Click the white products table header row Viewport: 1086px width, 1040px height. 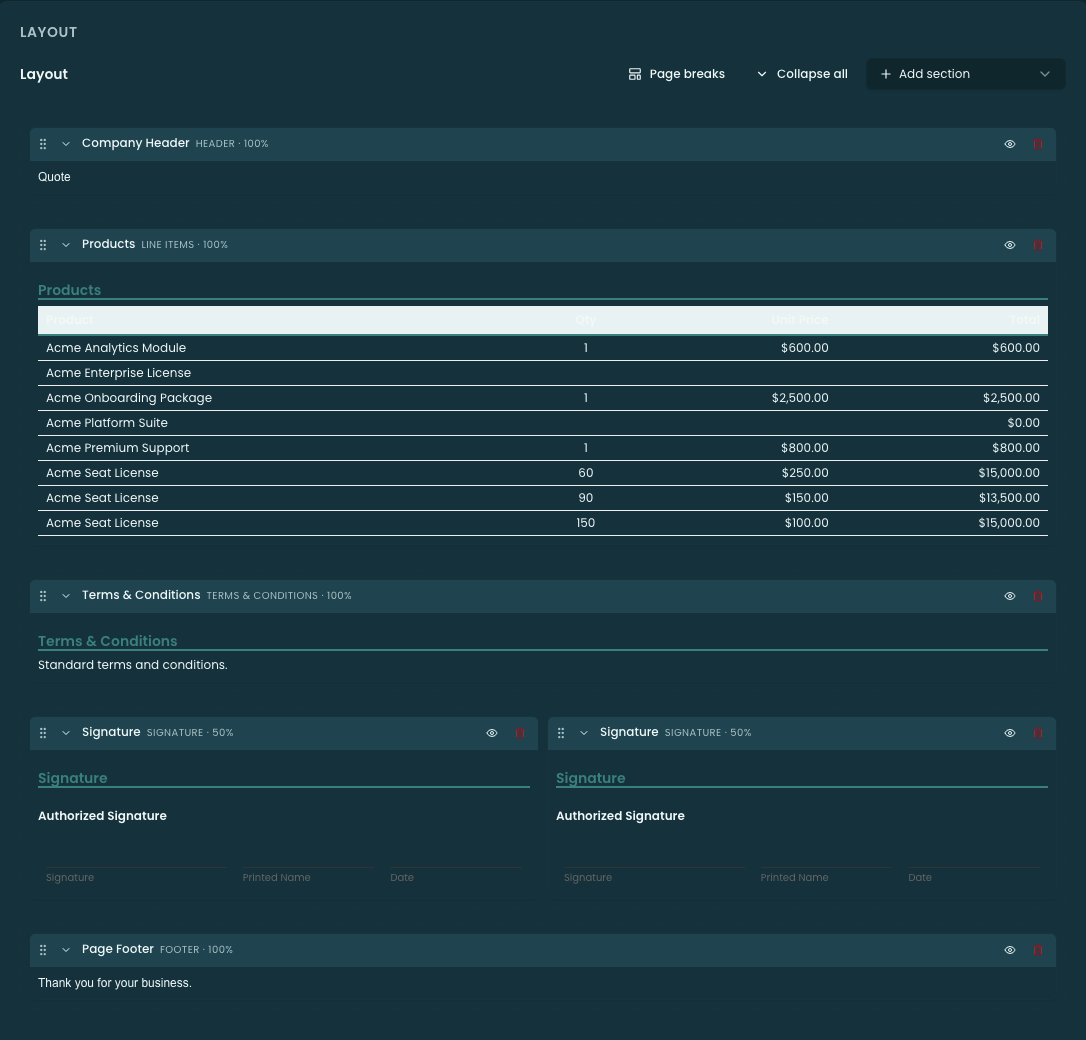(x=542, y=320)
